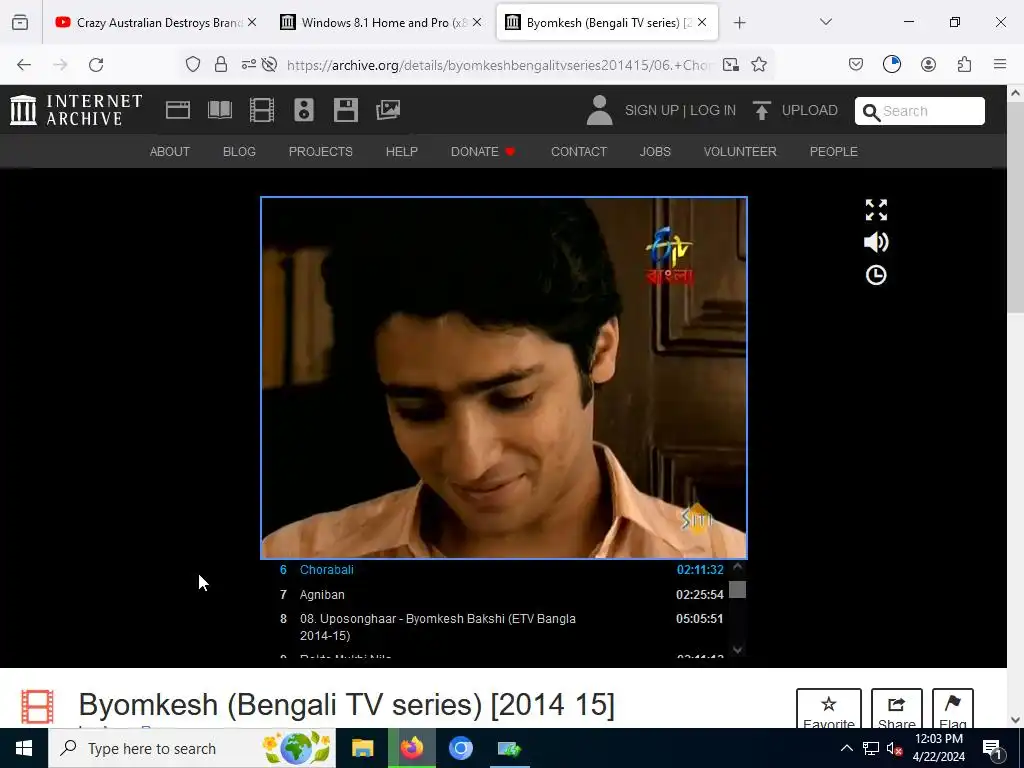Click the playlist scrollbar down arrow
Screen dimensions: 1024x768
coord(737,649)
